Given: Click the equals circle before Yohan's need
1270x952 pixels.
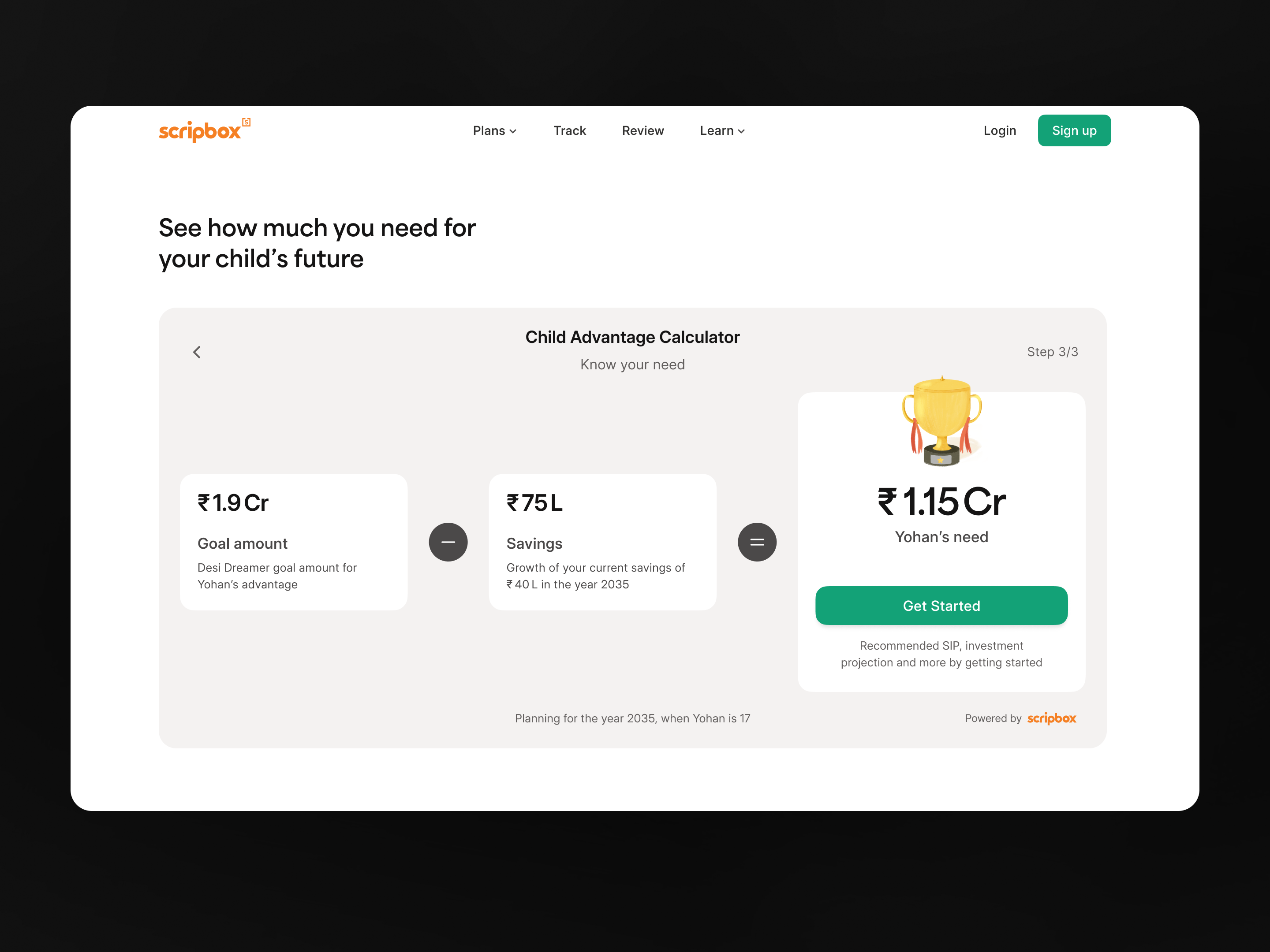Looking at the screenshot, I should coord(757,542).
